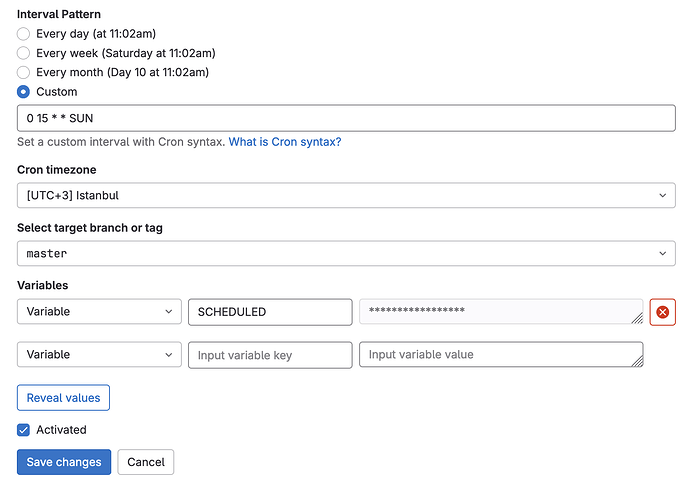Click the SCHEDULED variable key field

(x=270, y=312)
